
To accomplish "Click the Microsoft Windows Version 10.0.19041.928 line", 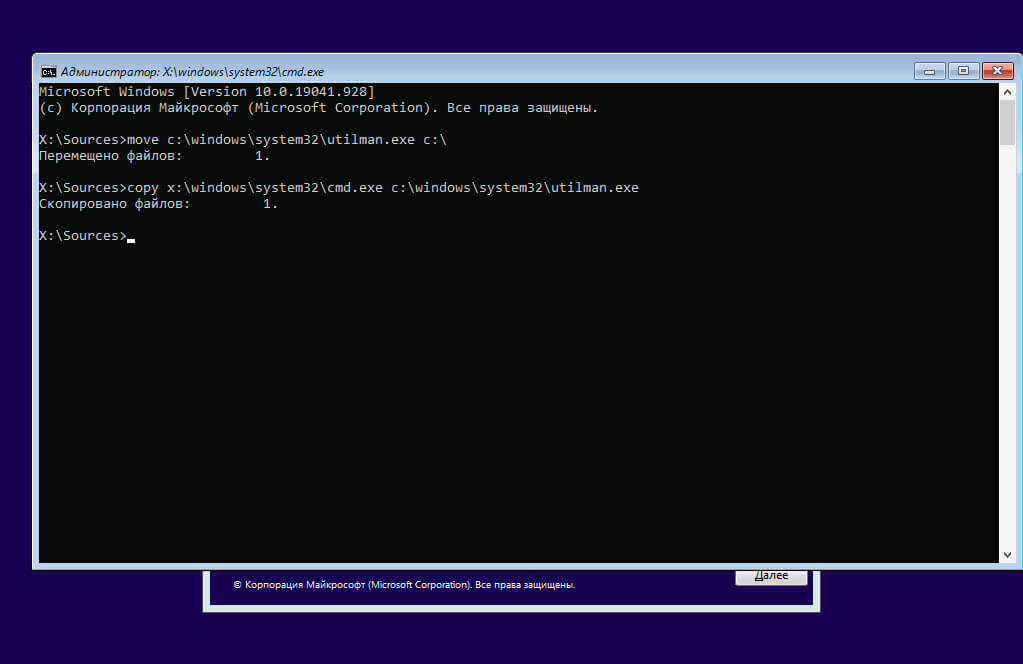I will pyautogui.click(x=207, y=91).
